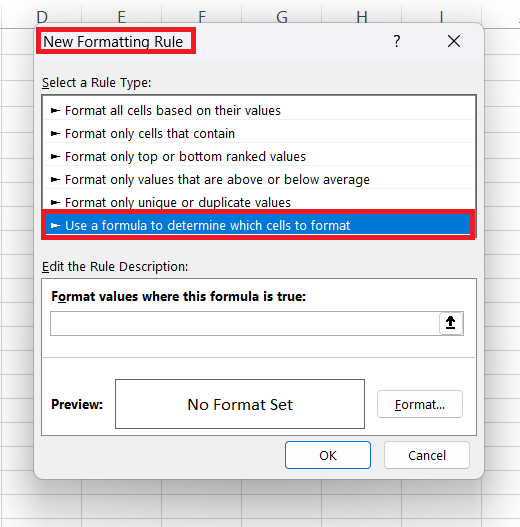
Task: Click the 'No Format Set' preview box
Action: coord(240,404)
